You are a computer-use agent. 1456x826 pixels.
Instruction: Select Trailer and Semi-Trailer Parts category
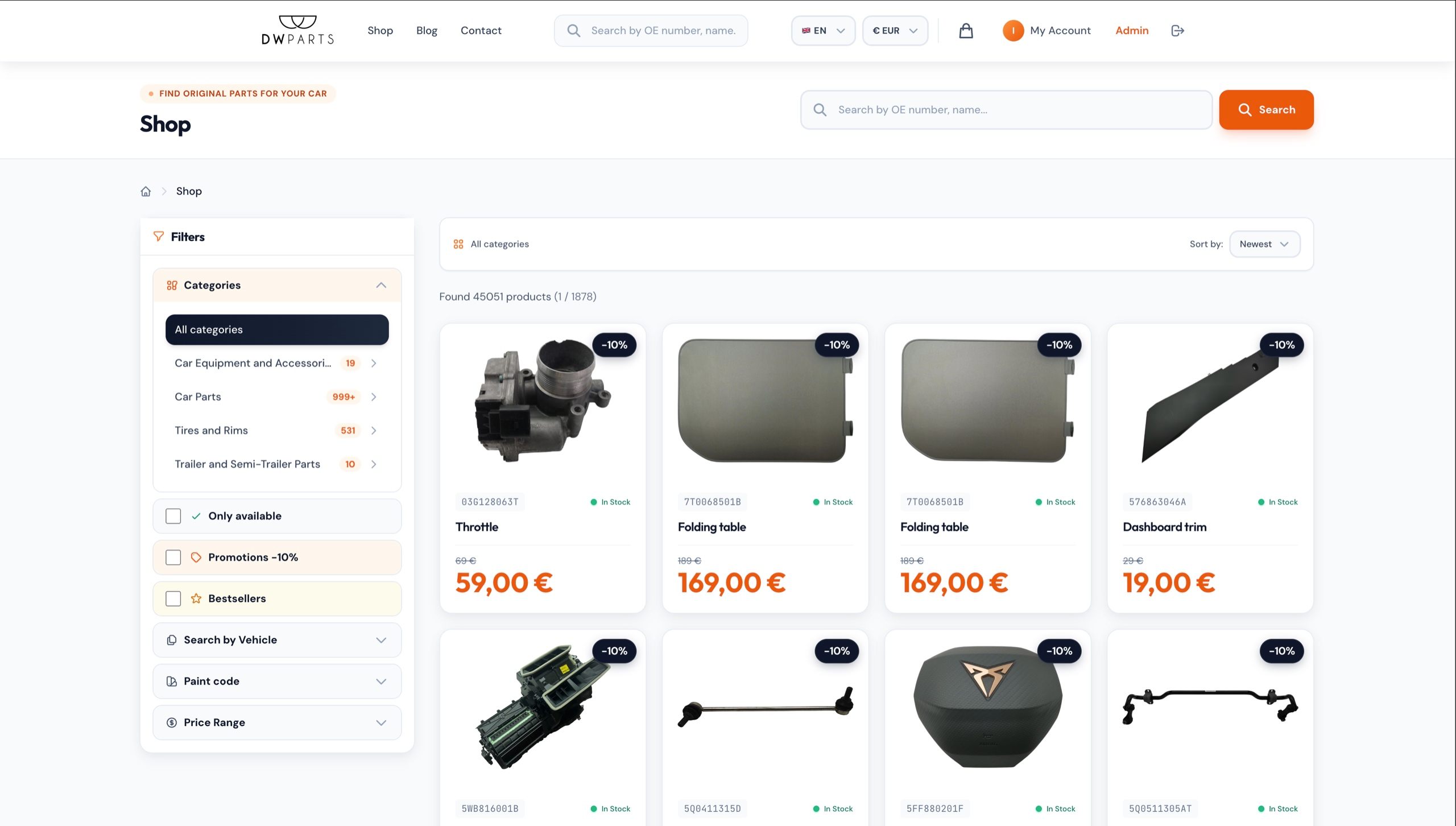click(x=247, y=464)
